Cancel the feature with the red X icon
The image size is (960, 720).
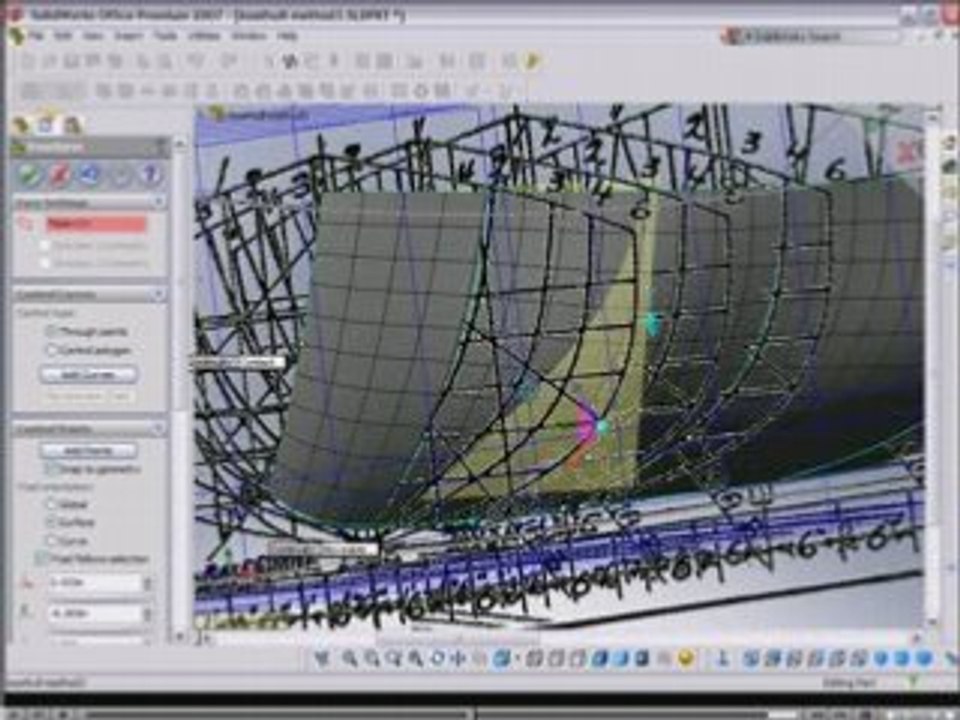coord(59,176)
